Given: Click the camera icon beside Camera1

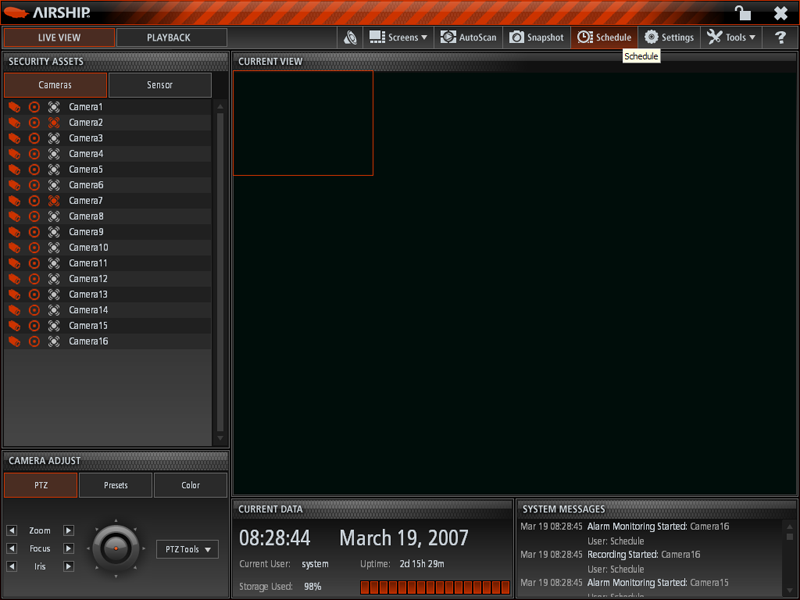Looking at the screenshot, I should click(15, 107).
